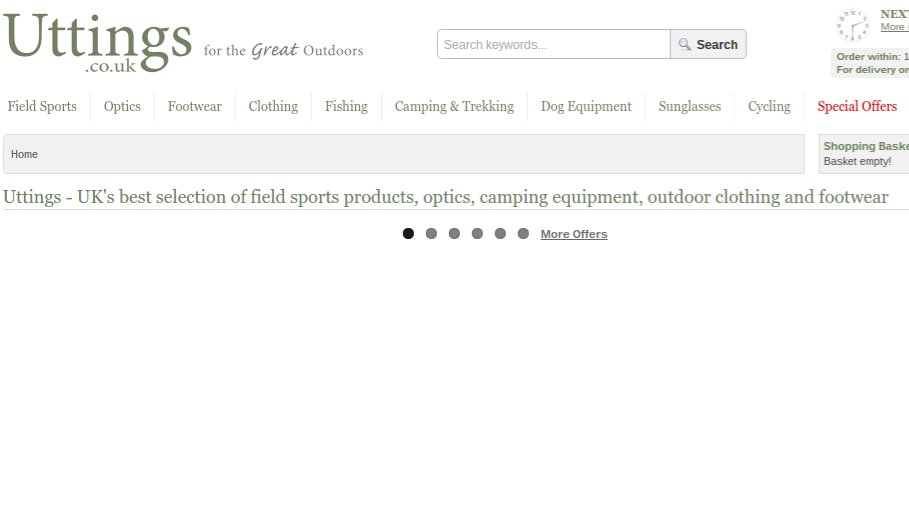View the Dog Equipment section
Viewport: 909px width, 512px height.
coord(586,106)
